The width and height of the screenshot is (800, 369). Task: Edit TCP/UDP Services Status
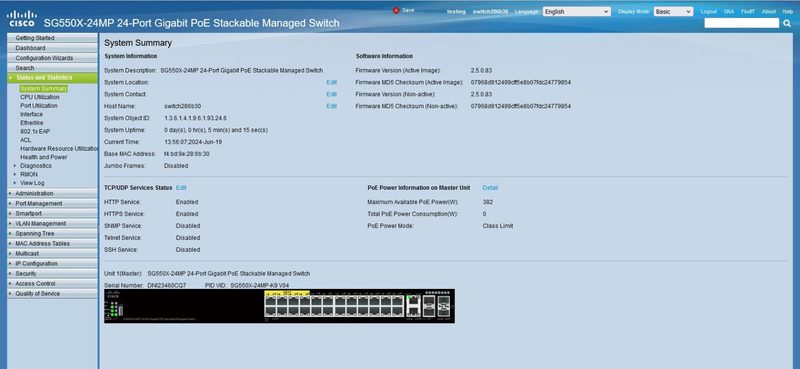tap(181, 188)
